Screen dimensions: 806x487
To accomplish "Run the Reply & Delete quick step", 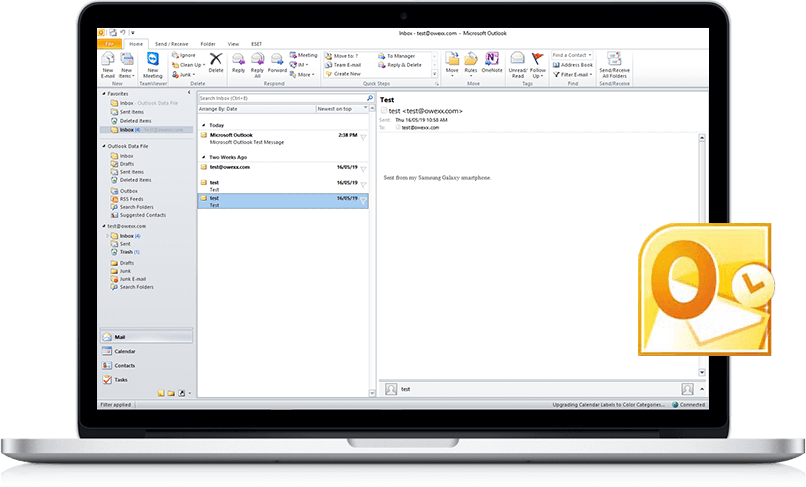I will [x=400, y=65].
